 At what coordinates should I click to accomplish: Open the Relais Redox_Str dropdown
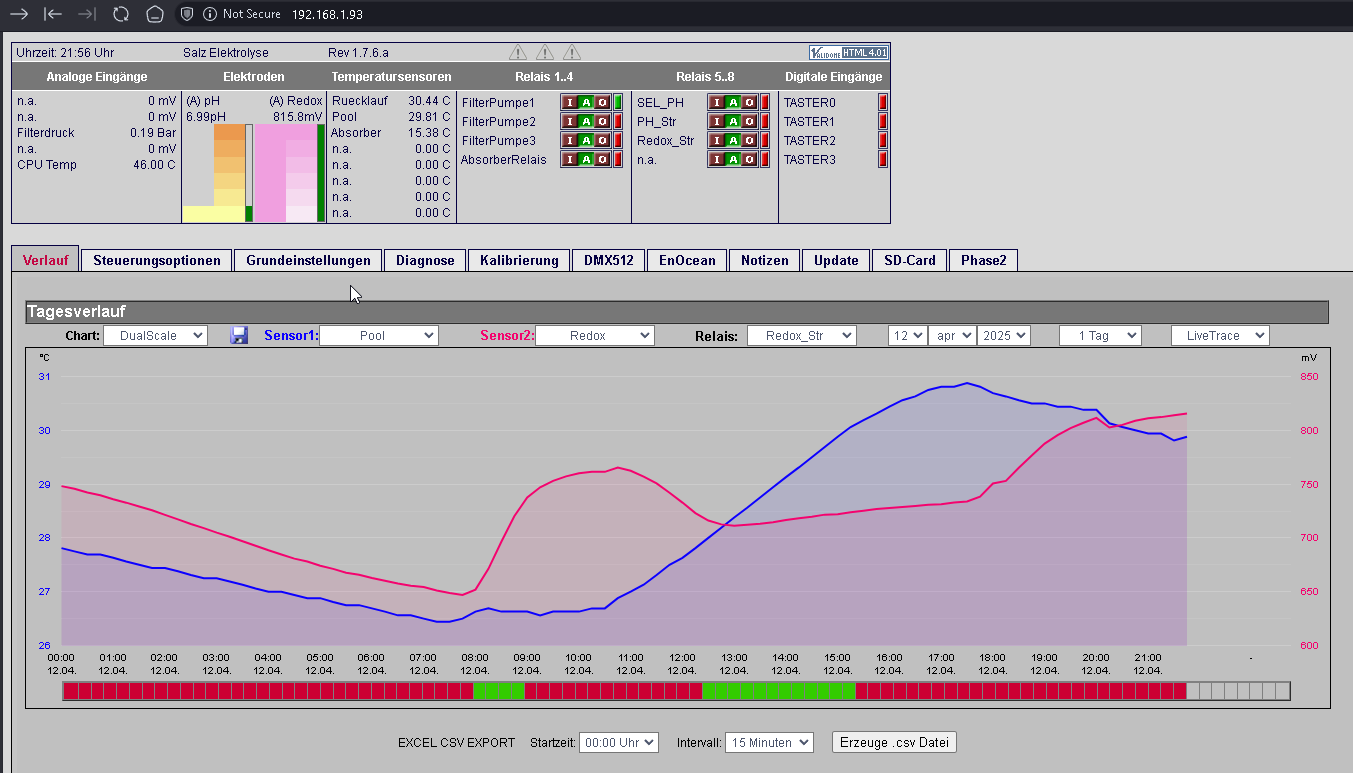[x=802, y=336]
